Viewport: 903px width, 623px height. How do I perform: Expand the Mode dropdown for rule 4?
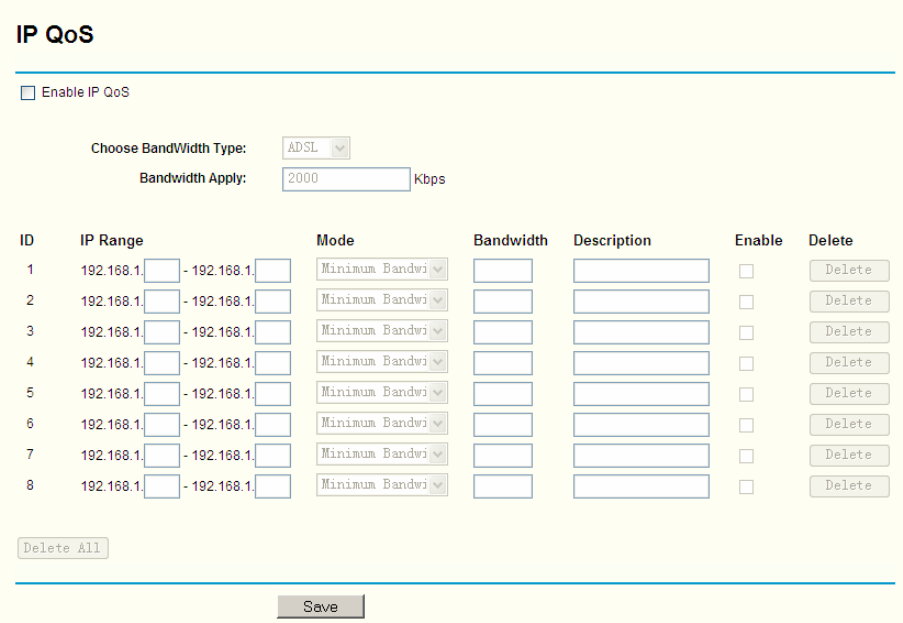[x=382, y=362]
